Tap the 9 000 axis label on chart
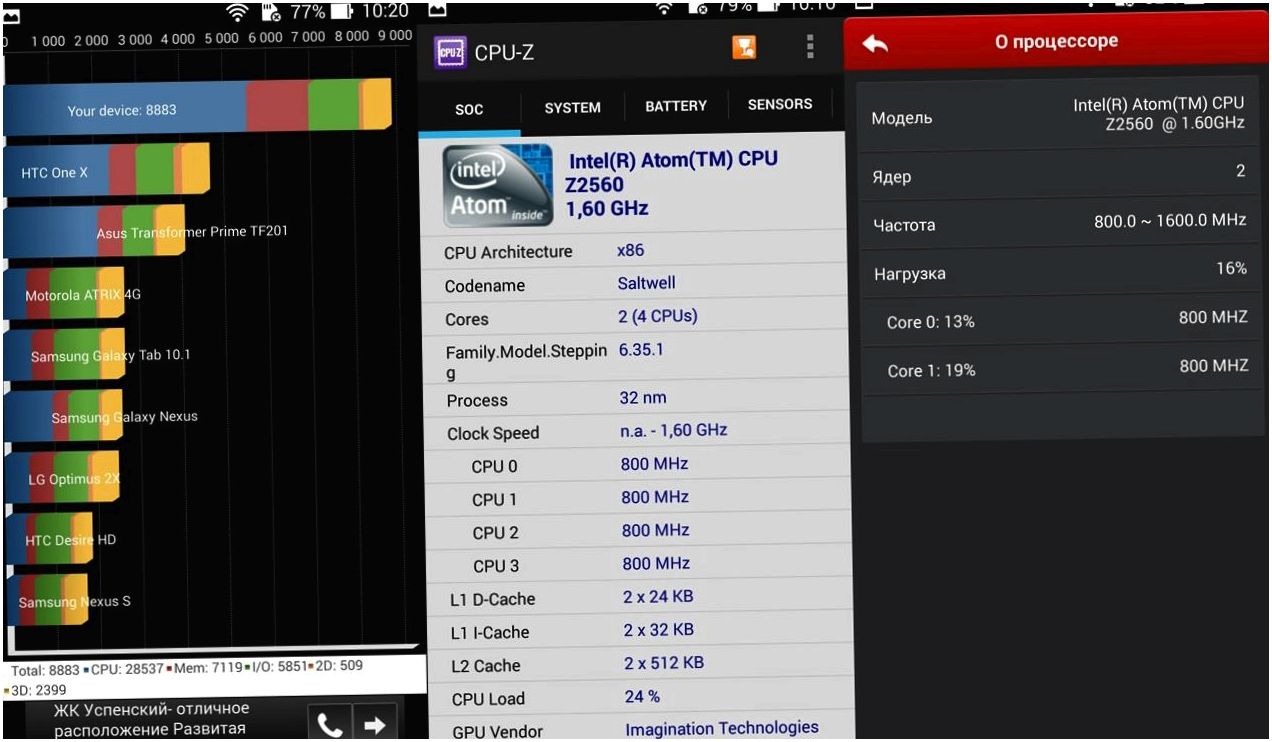The image size is (1272, 742). [394, 36]
